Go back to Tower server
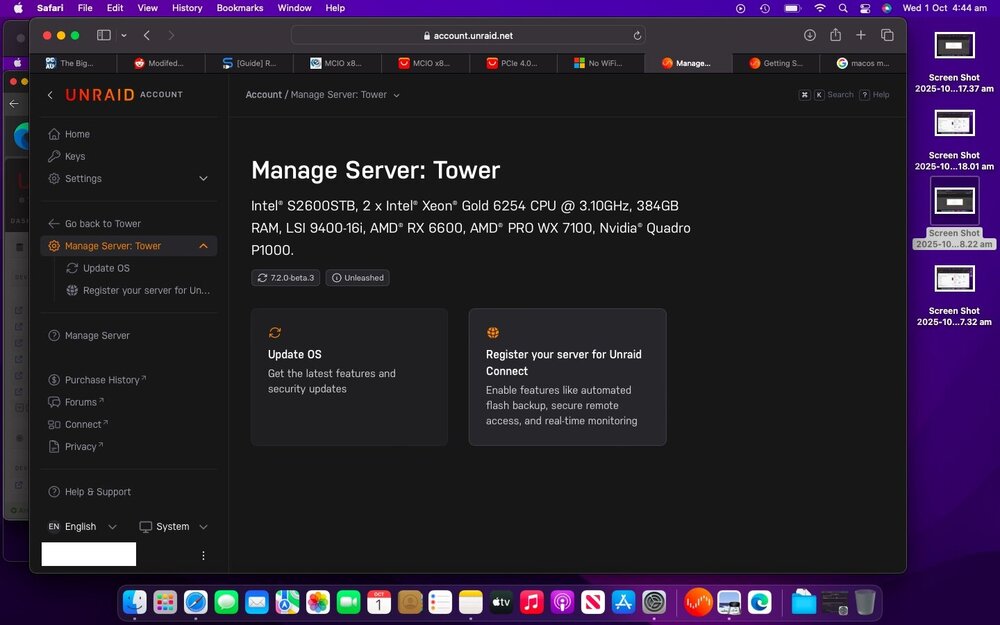The width and height of the screenshot is (1000, 625). click(x=94, y=223)
